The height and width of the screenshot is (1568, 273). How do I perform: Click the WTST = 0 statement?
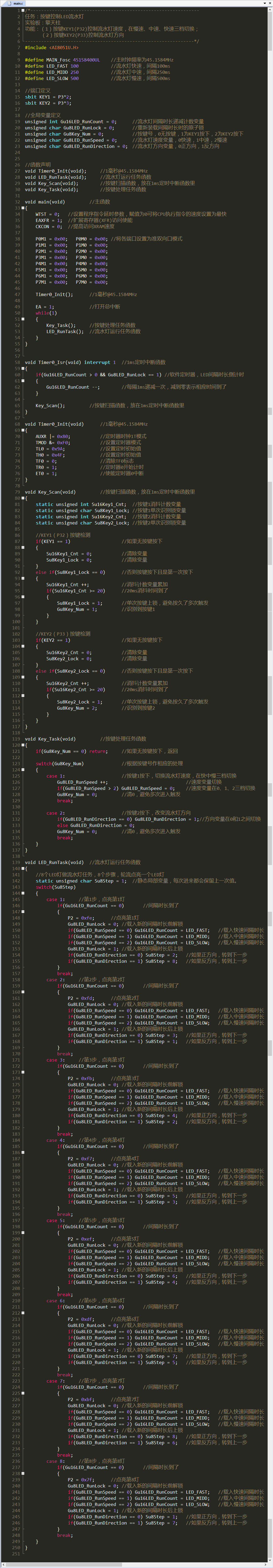(x=47, y=214)
